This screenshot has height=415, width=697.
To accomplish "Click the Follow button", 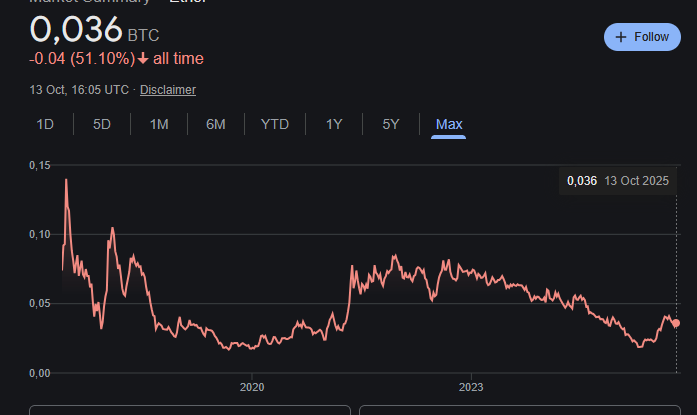I will pyautogui.click(x=641, y=37).
